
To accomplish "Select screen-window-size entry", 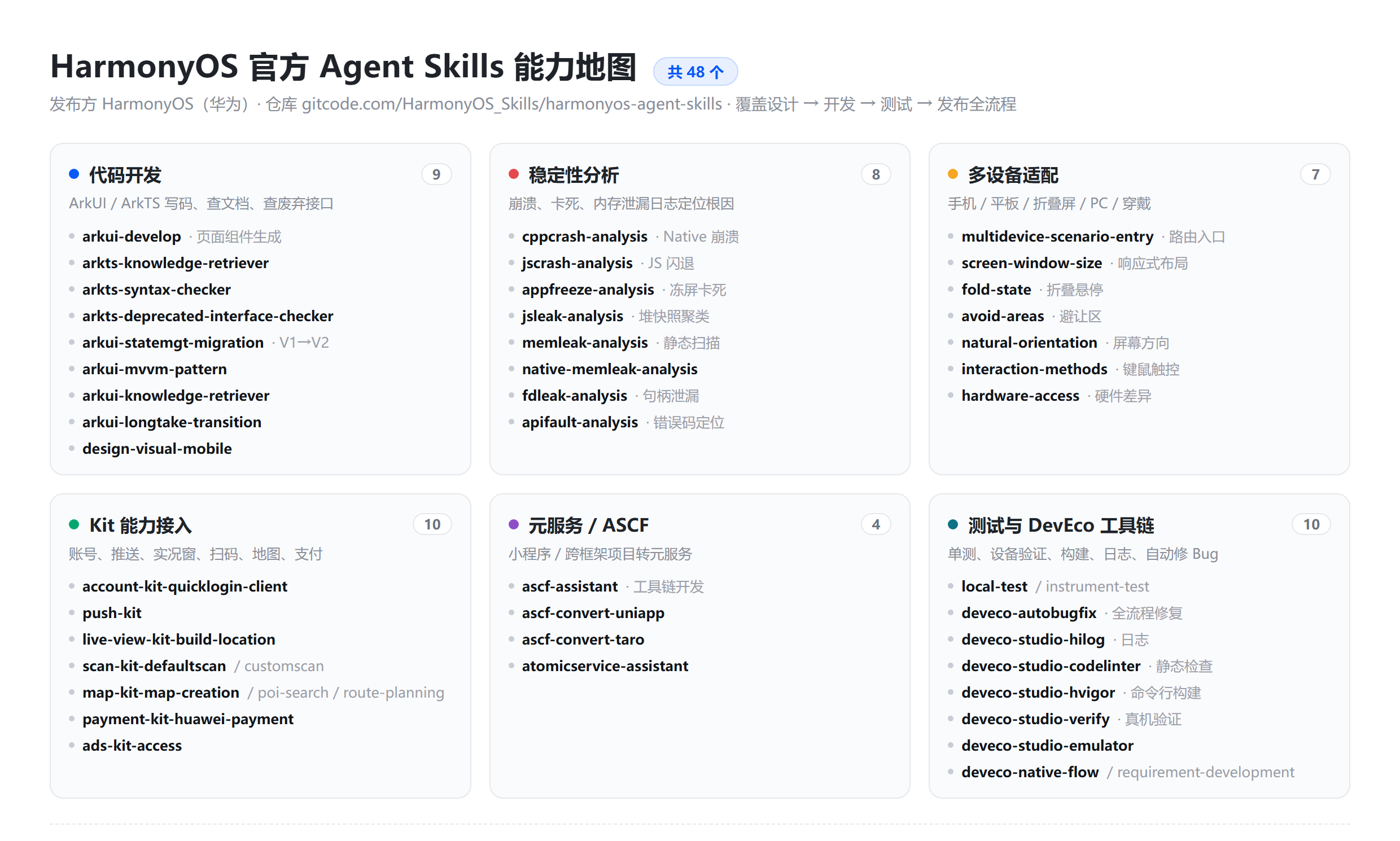I will tap(1031, 263).
